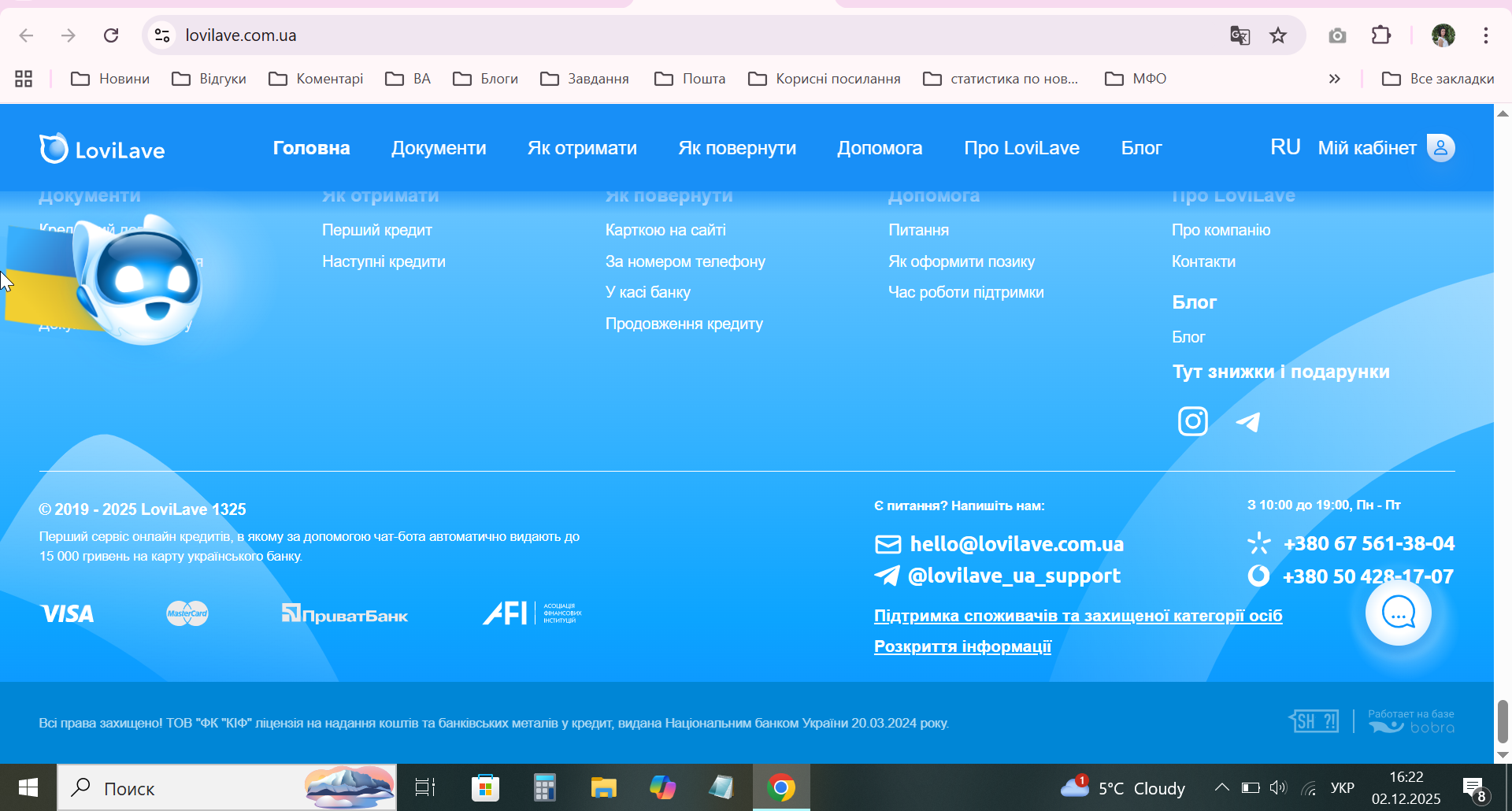Viewport: 1512px width, 811px height.
Task: Switch site language to RU
Action: [1285, 147]
